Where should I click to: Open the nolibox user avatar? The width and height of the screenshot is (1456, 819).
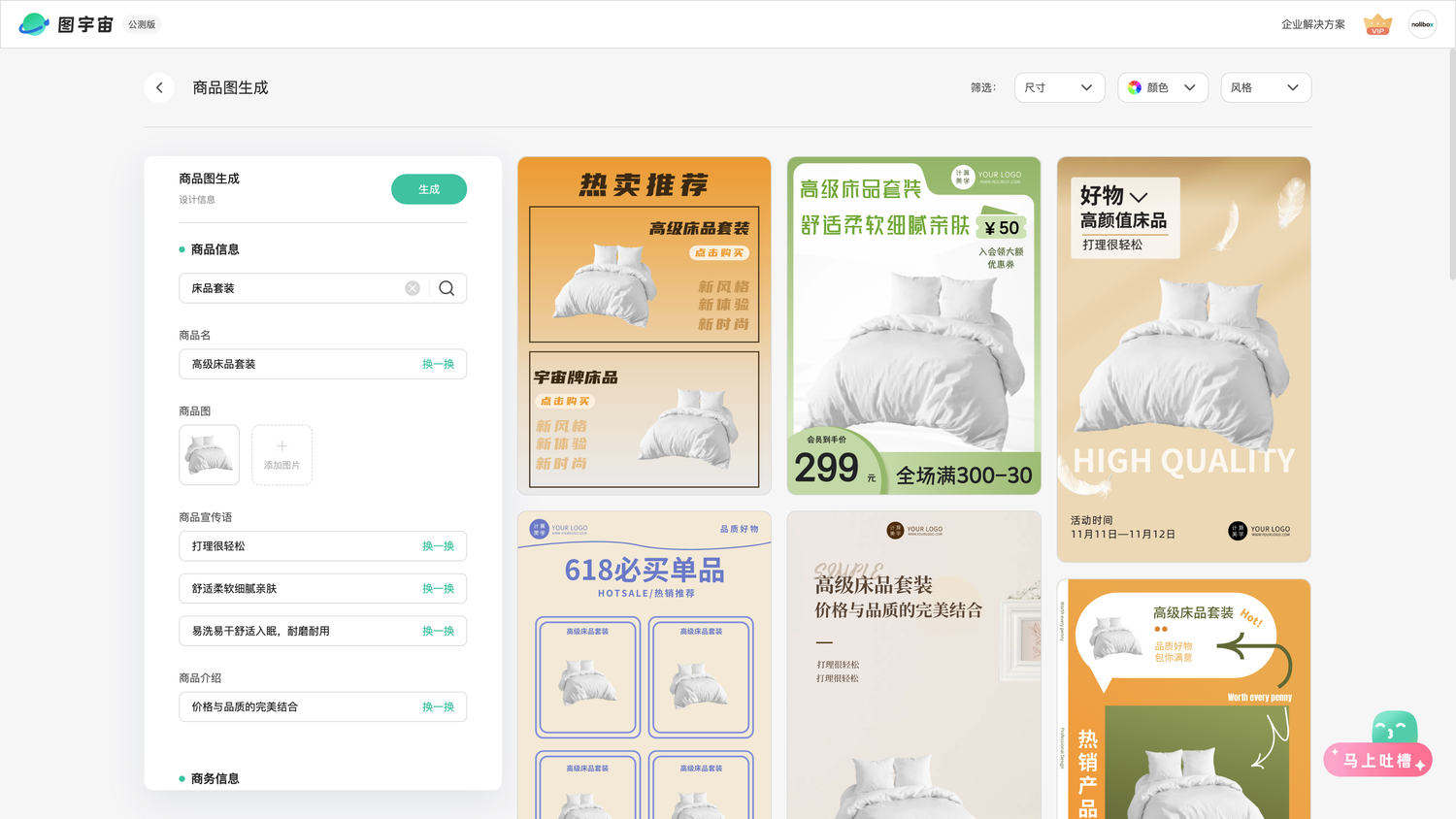(1422, 24)
